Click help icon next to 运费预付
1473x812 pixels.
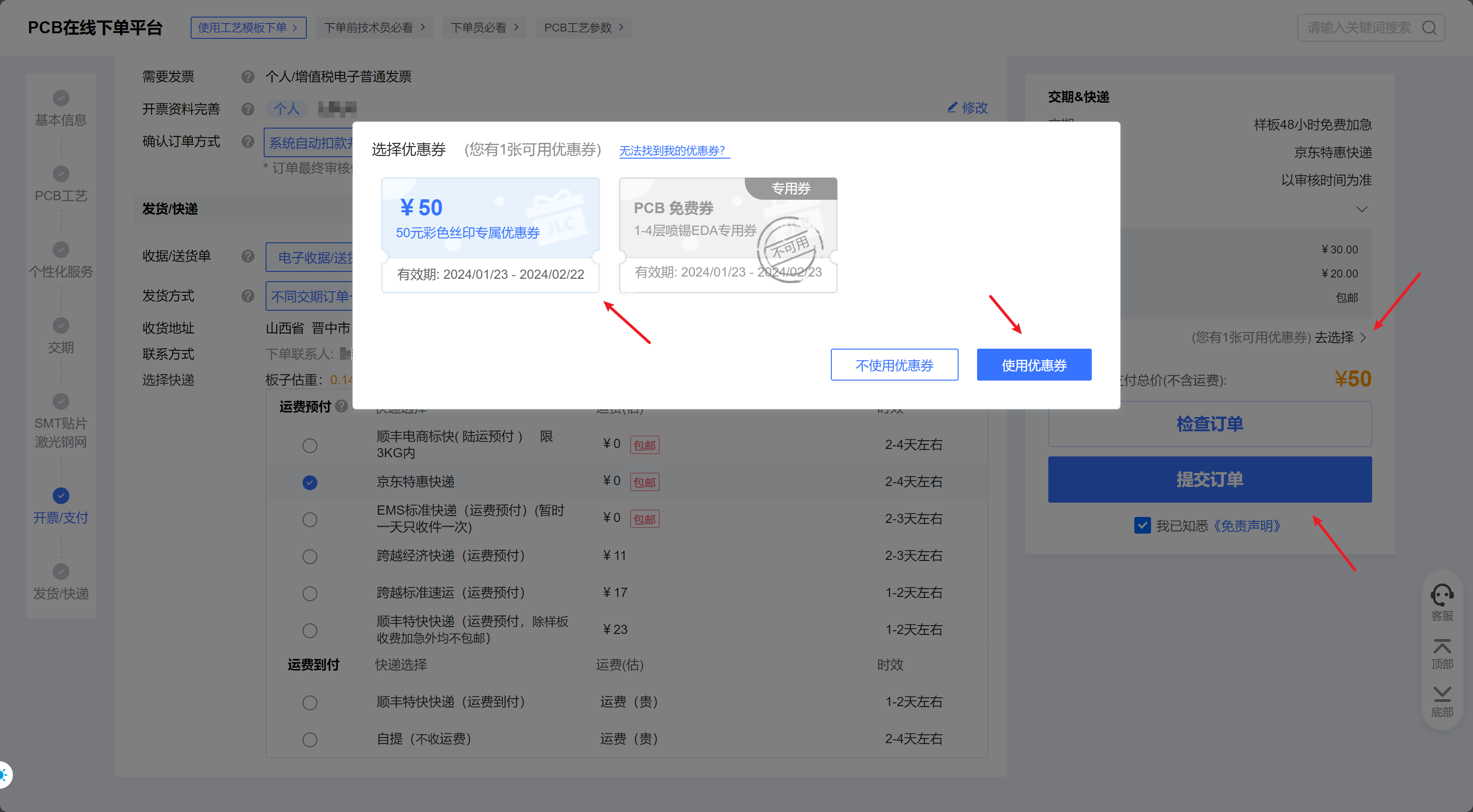tap(342, 406)
